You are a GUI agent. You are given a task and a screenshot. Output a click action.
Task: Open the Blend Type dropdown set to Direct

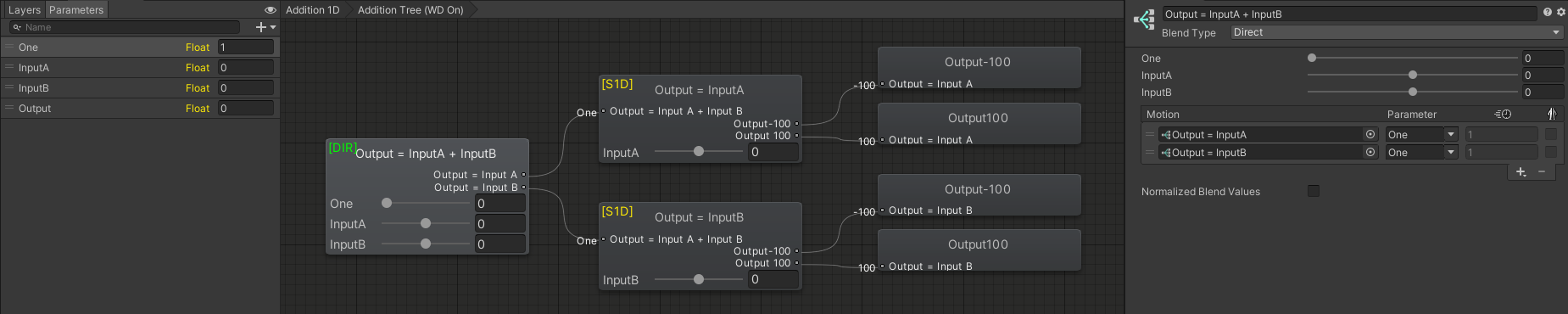1397,32
